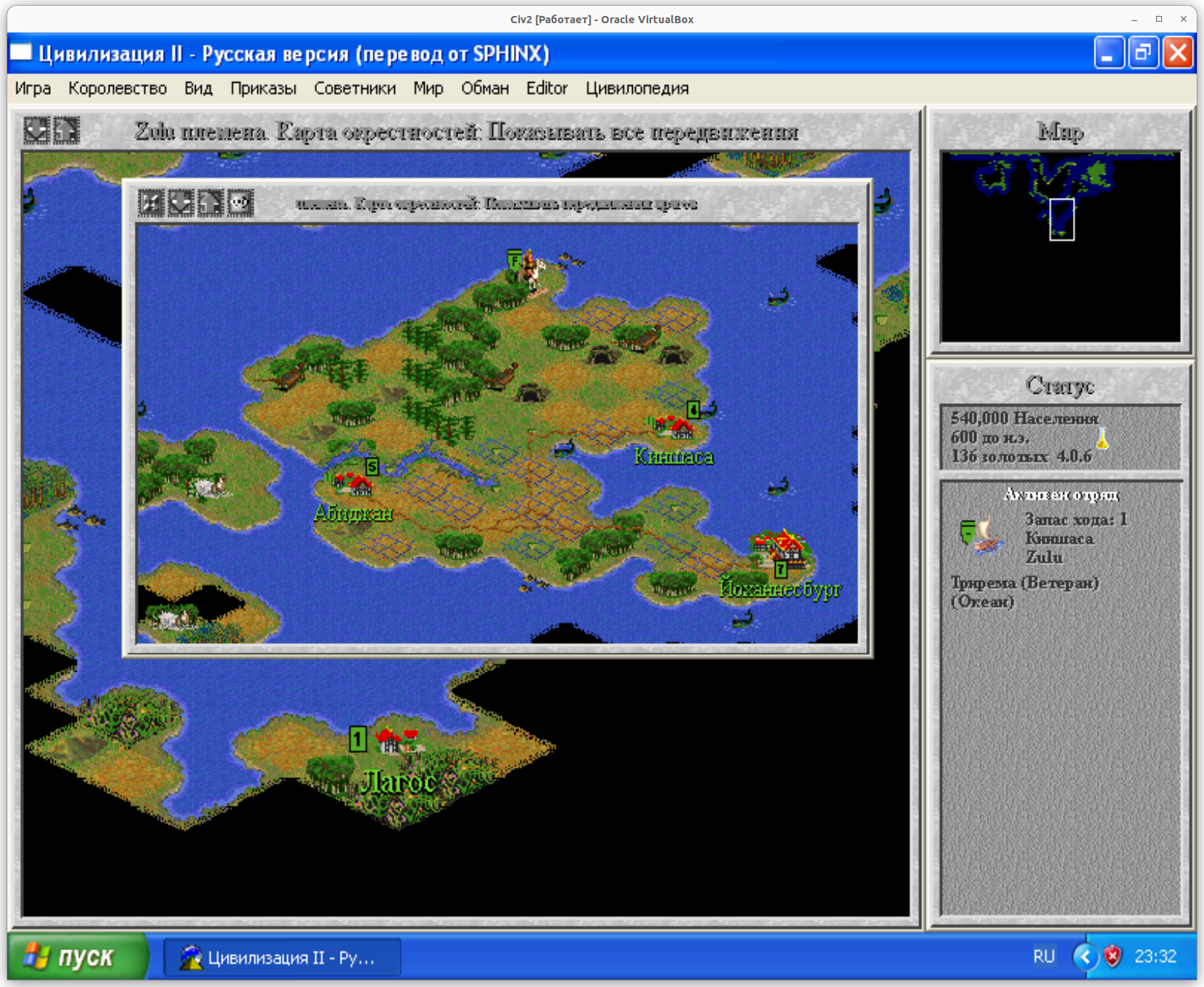The height and width of the screenshot is (987, 1204).
Task: Click the '600 до н.э.' date text
Action: [x=990, y=437]
